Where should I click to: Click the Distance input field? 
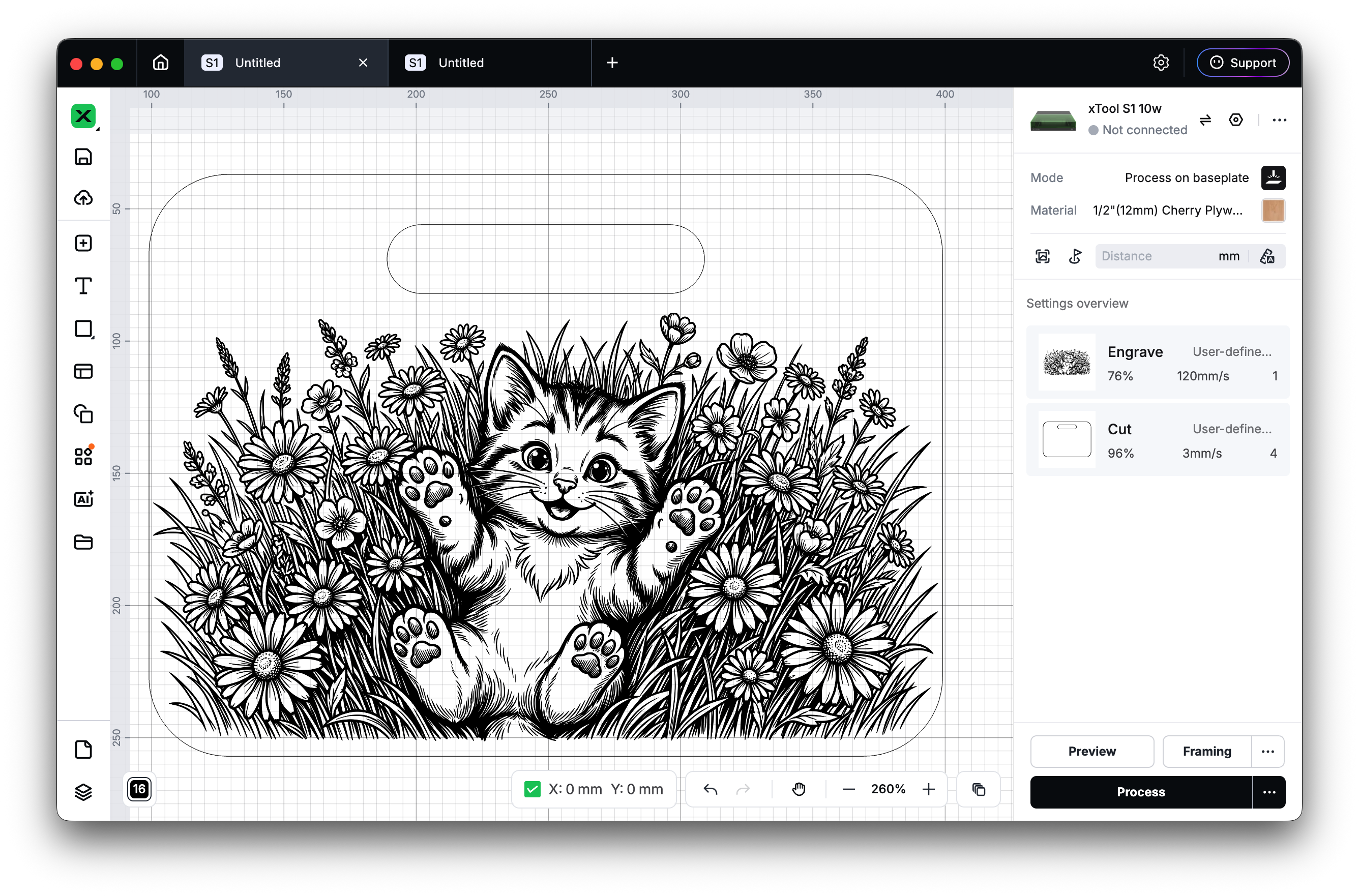pyautogui.click(x=1155, y=256)
